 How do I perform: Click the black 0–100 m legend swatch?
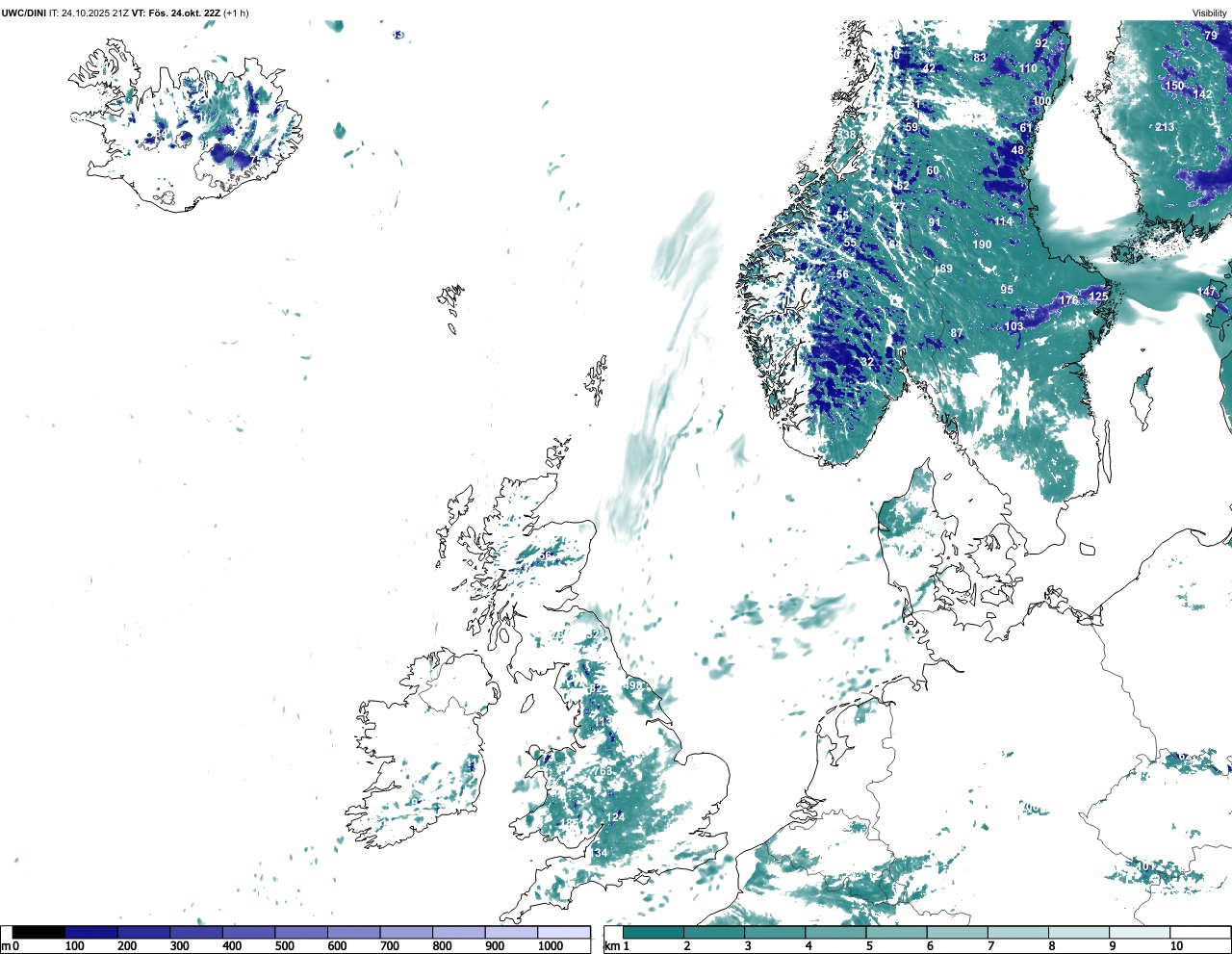click(38, 932)
